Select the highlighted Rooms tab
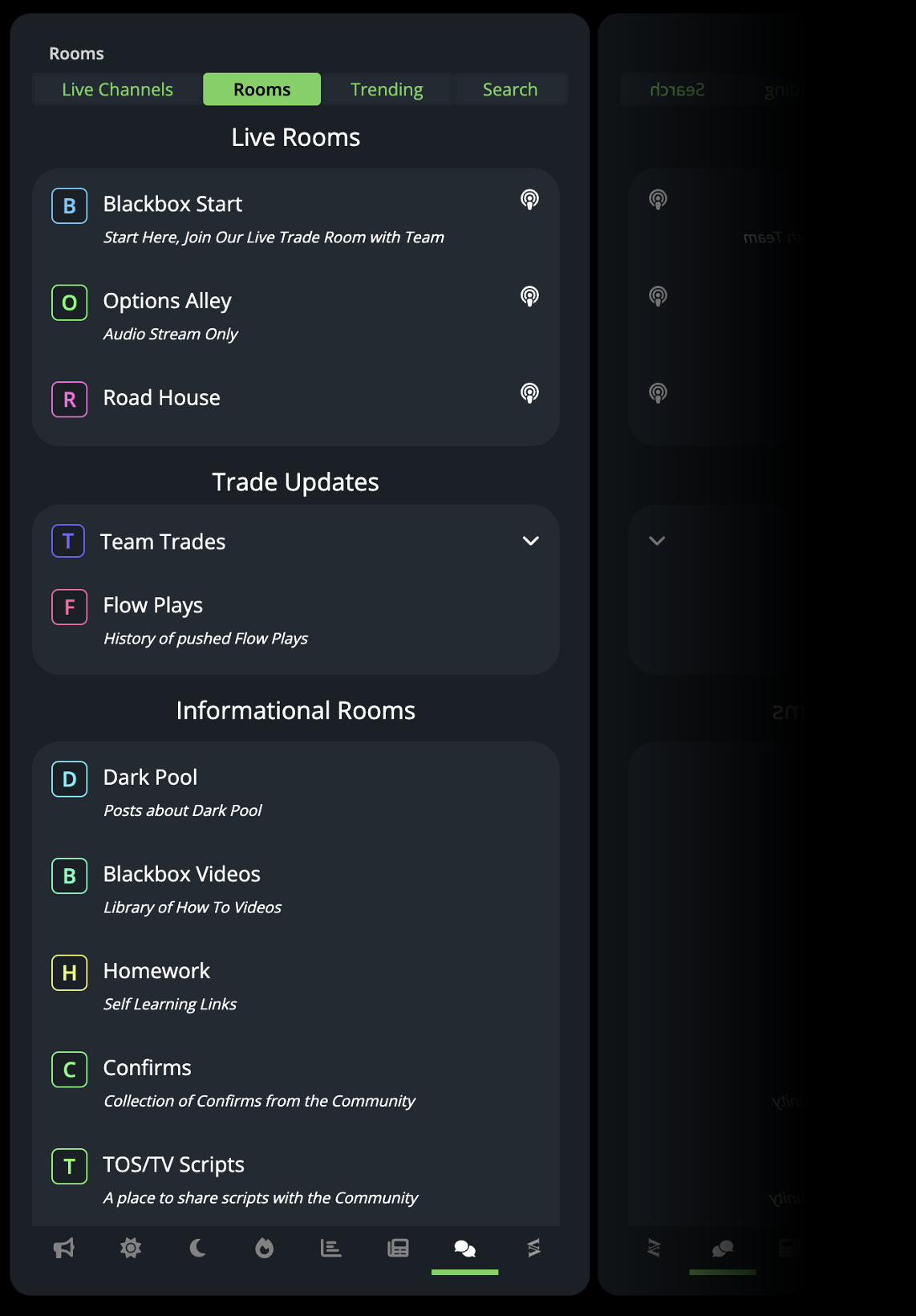 261,89
